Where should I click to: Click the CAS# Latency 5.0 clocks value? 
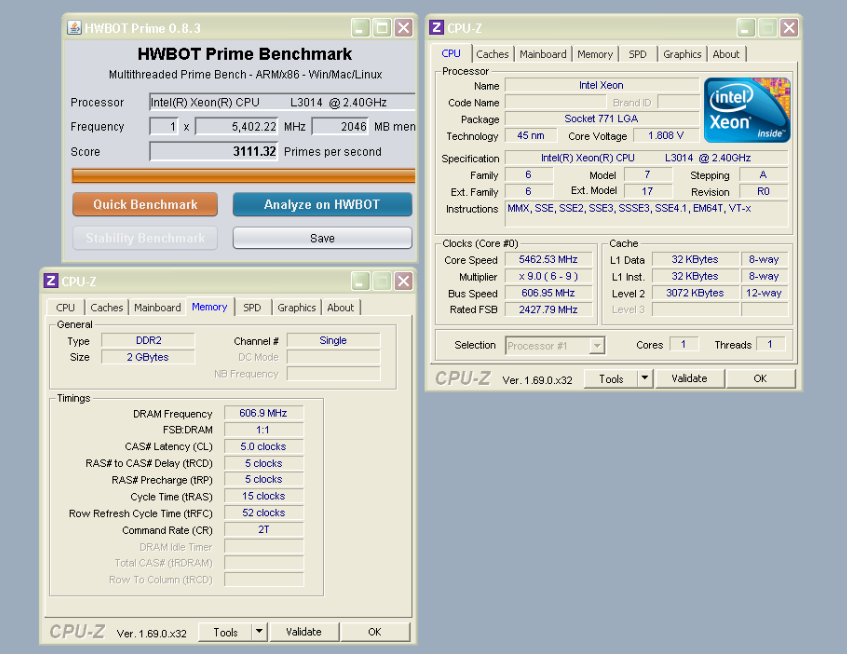coord(263,447)
